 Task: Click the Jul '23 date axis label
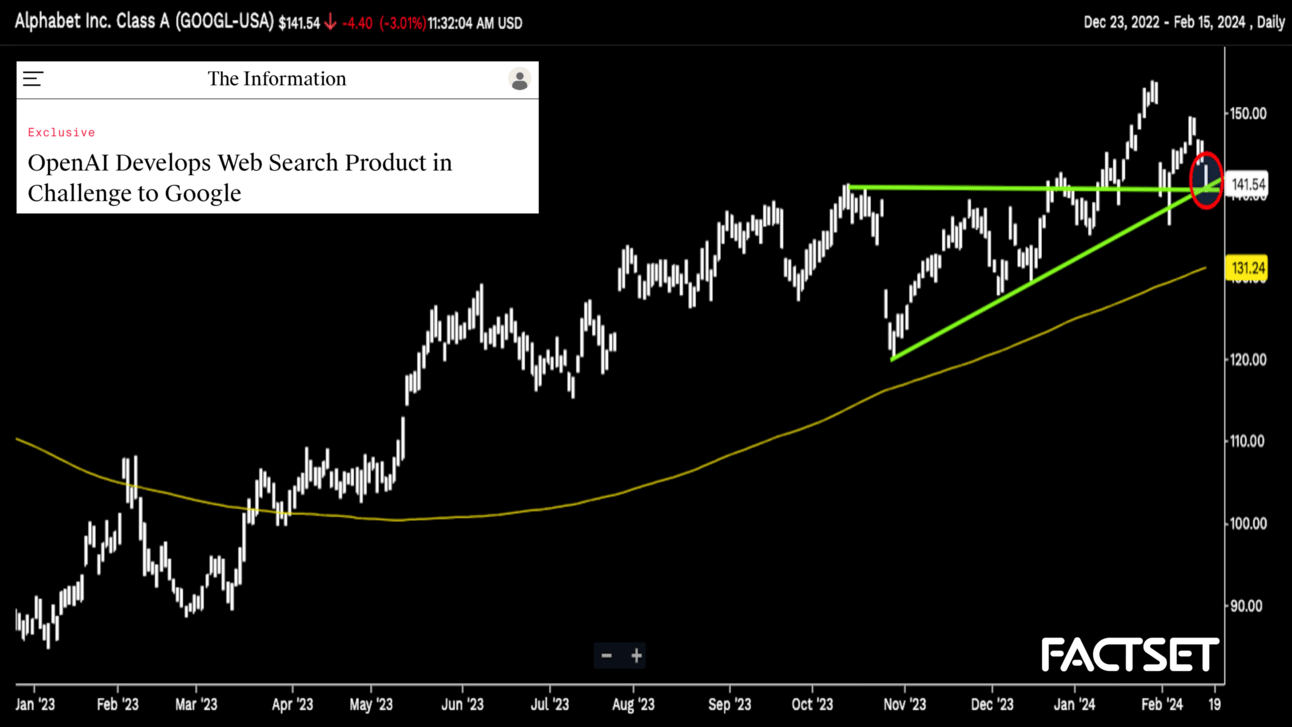coord(550,704)
